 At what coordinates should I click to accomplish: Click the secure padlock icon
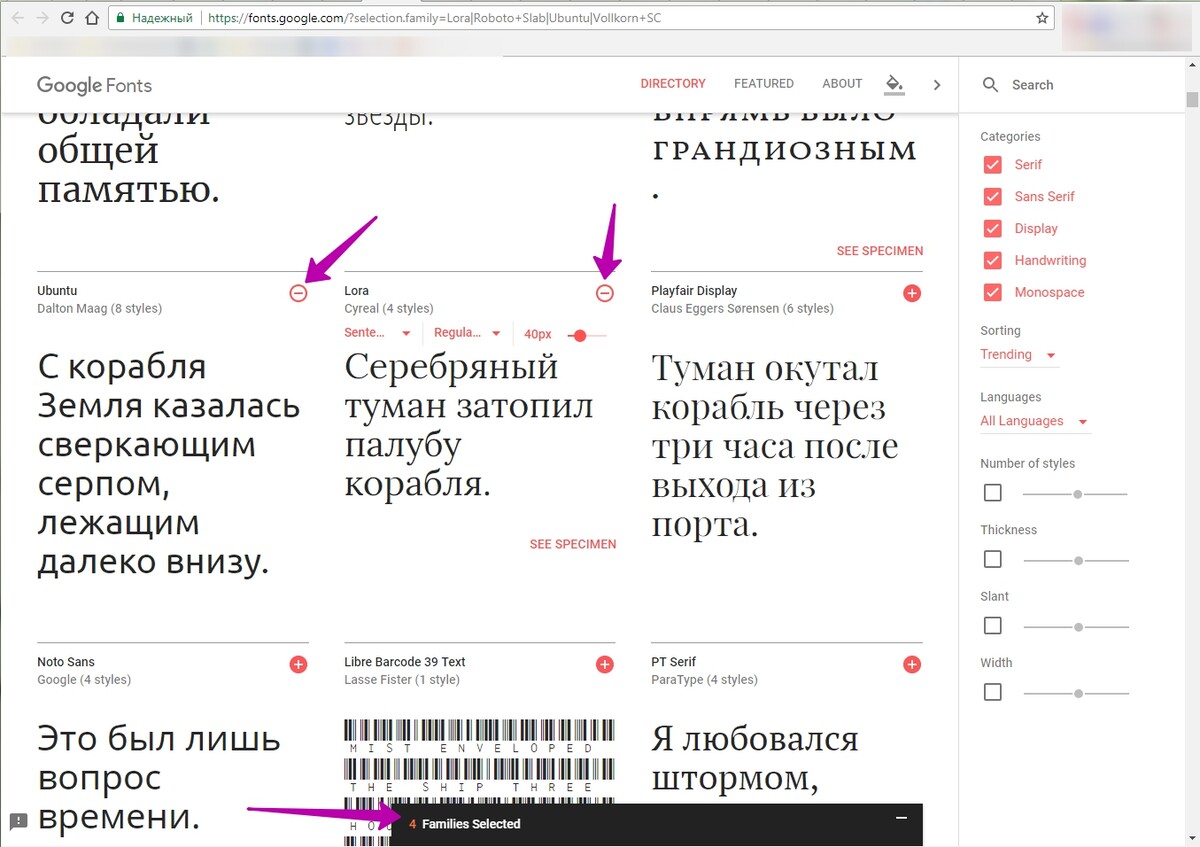coord(120,18)
